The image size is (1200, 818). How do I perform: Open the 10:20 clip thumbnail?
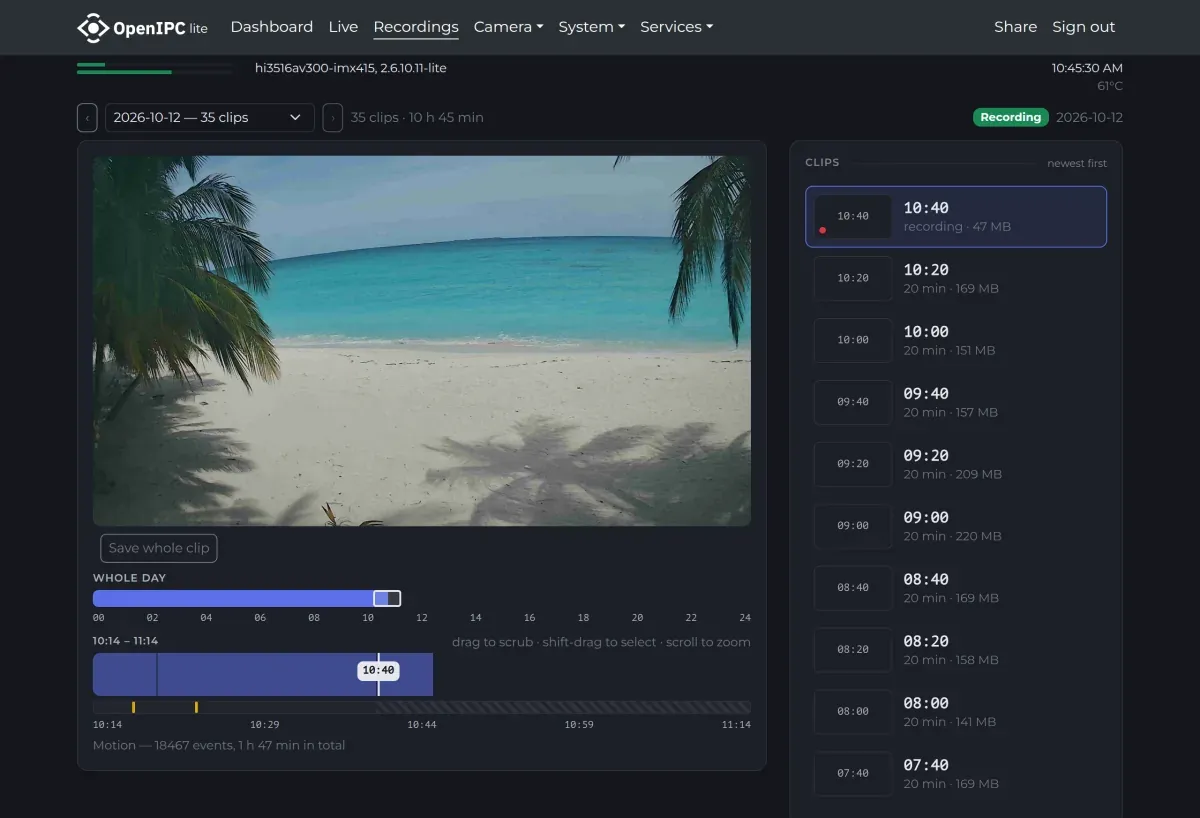[x=853, y=279]
